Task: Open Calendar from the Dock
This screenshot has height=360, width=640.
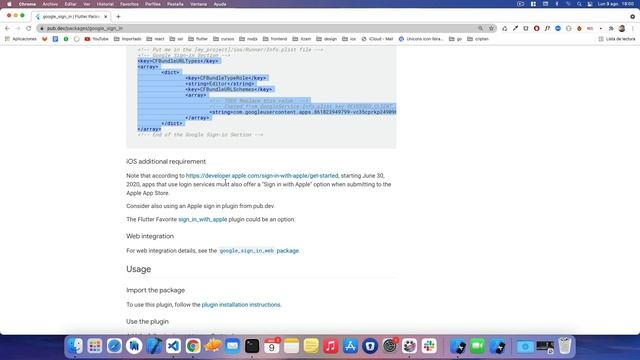Action: (x=271, y=346)
